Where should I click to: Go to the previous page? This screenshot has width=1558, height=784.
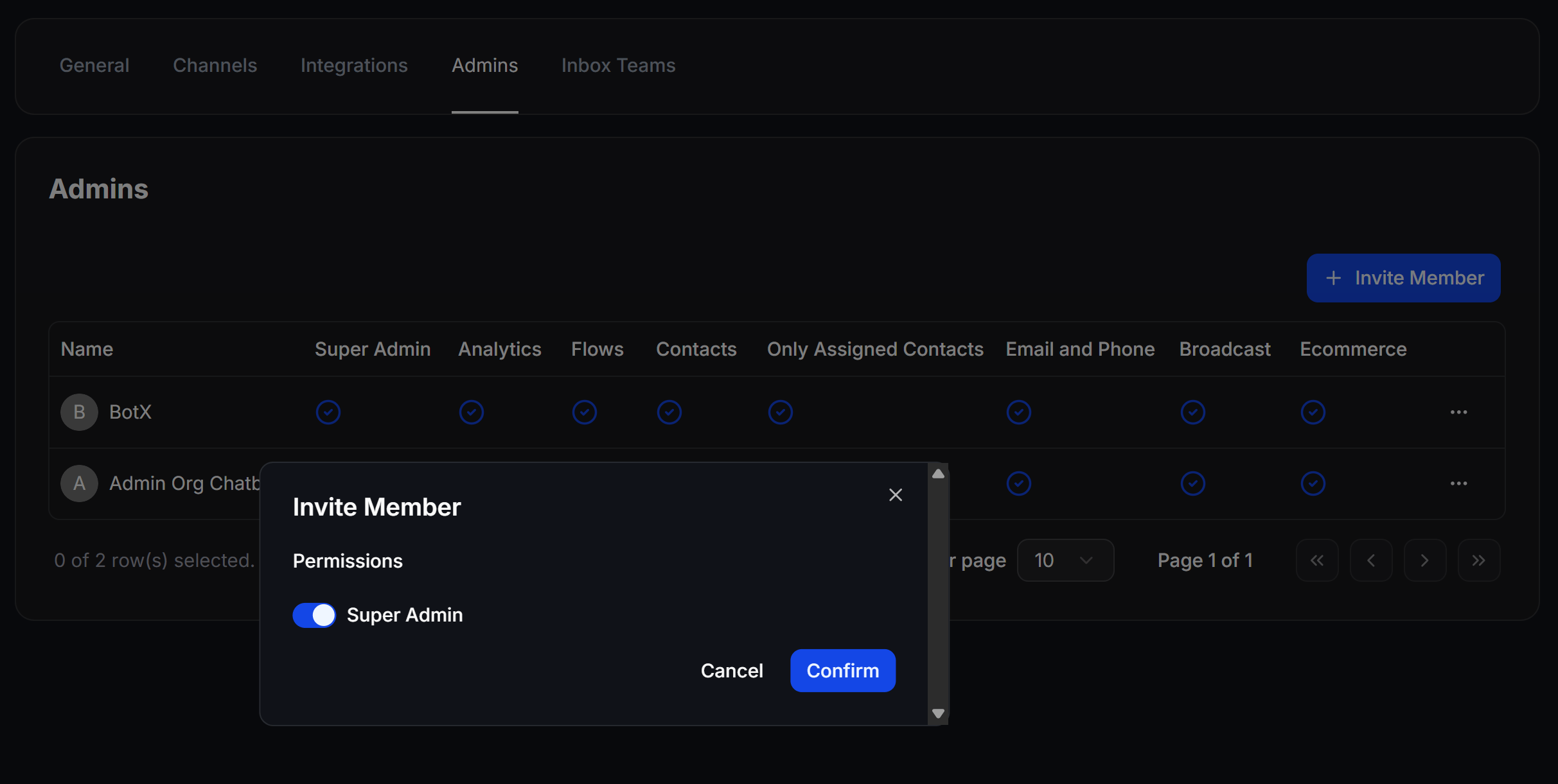1370,561
